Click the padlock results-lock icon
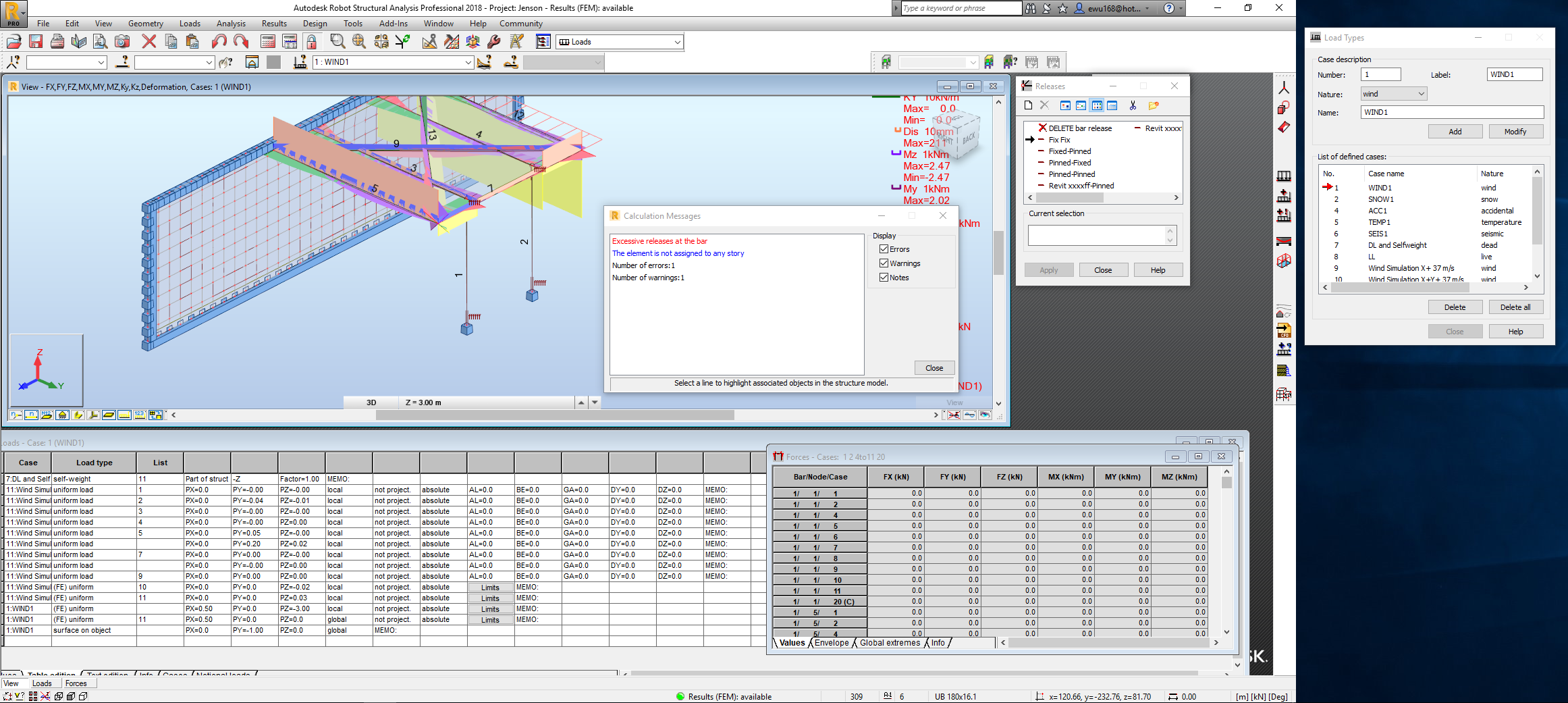Image resolution: width=1568 pixels, height=703 pixels. (311, 42)
